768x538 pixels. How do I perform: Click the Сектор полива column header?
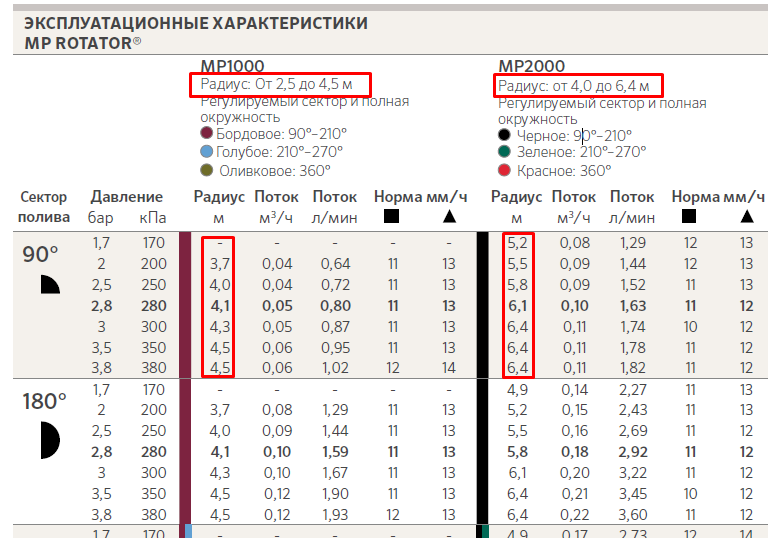click(44, 207)
